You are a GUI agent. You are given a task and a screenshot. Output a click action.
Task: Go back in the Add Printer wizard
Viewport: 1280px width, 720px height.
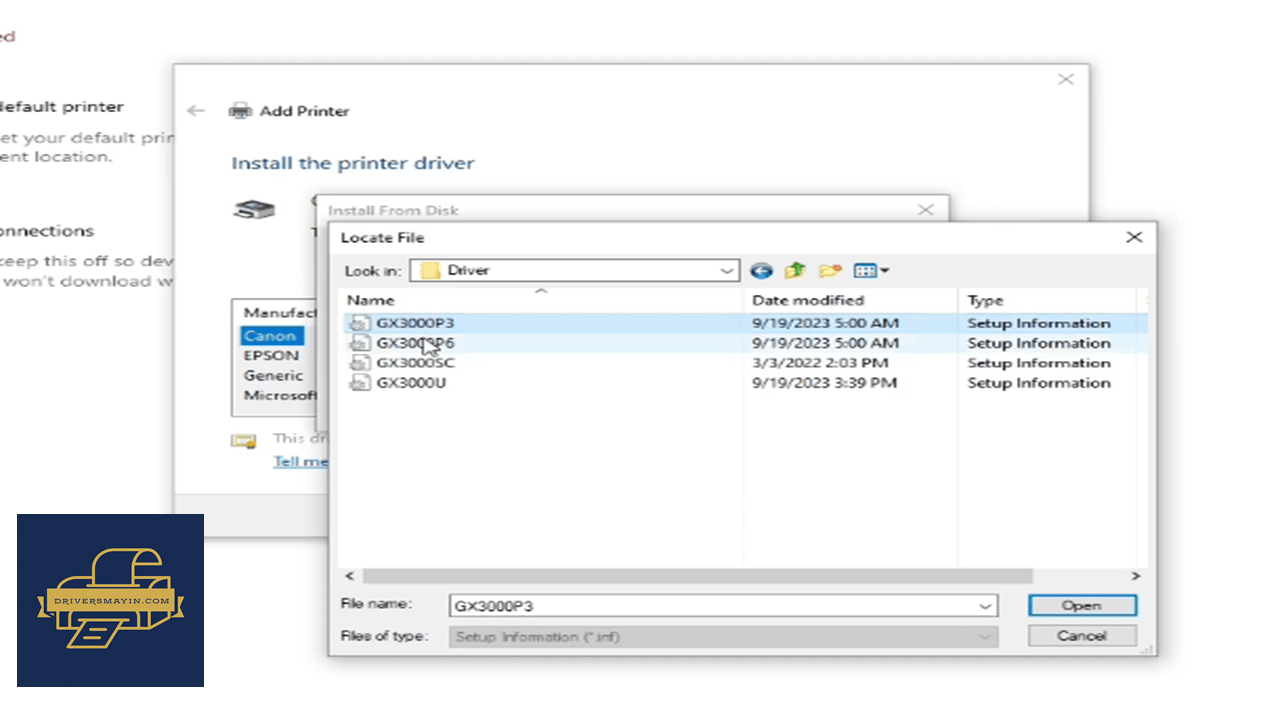pyautogui.click(x=196, y=111)
